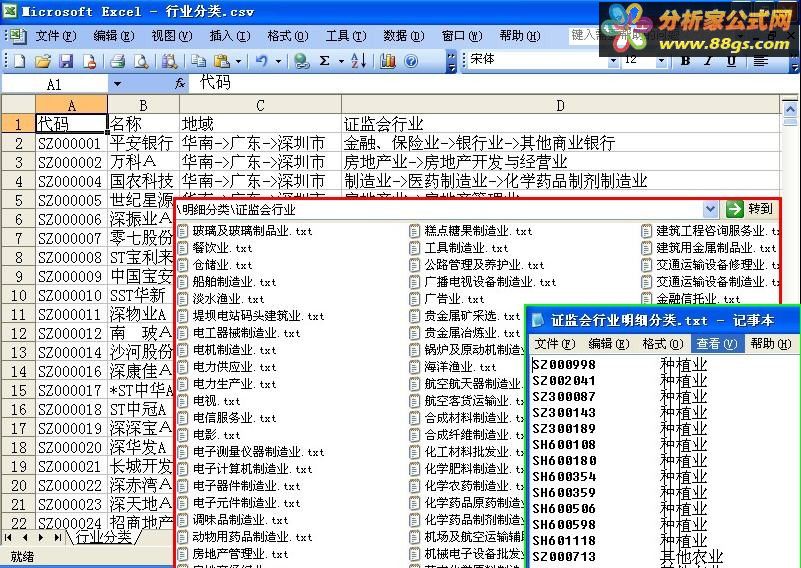
Task: Expand the address bar path dropdown
Action: [x=711, y=208]
